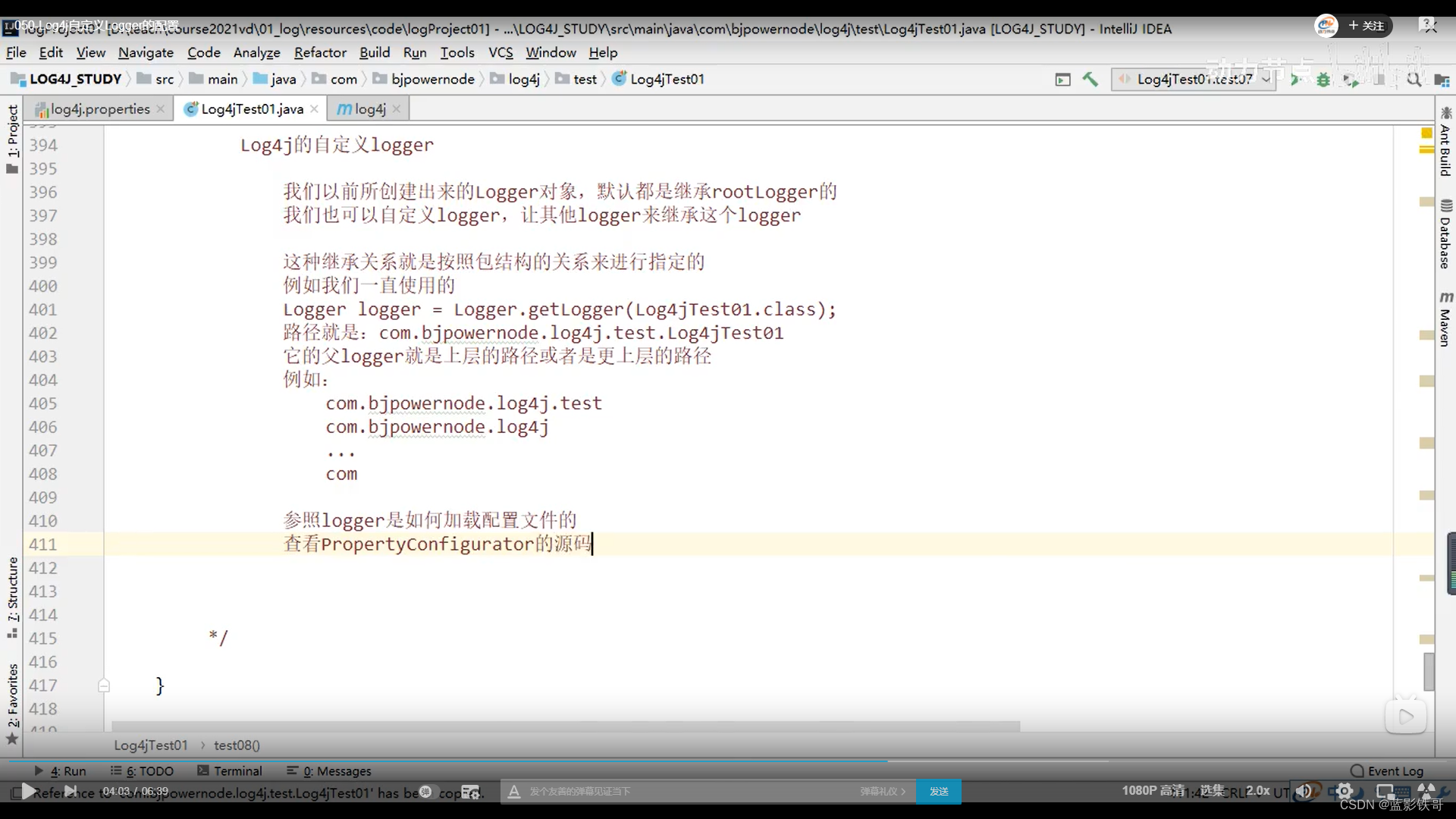This screenshot has height=819, width=1456.
Task: Open Project Structure icon in toolbar
Action: [1442, 80]
